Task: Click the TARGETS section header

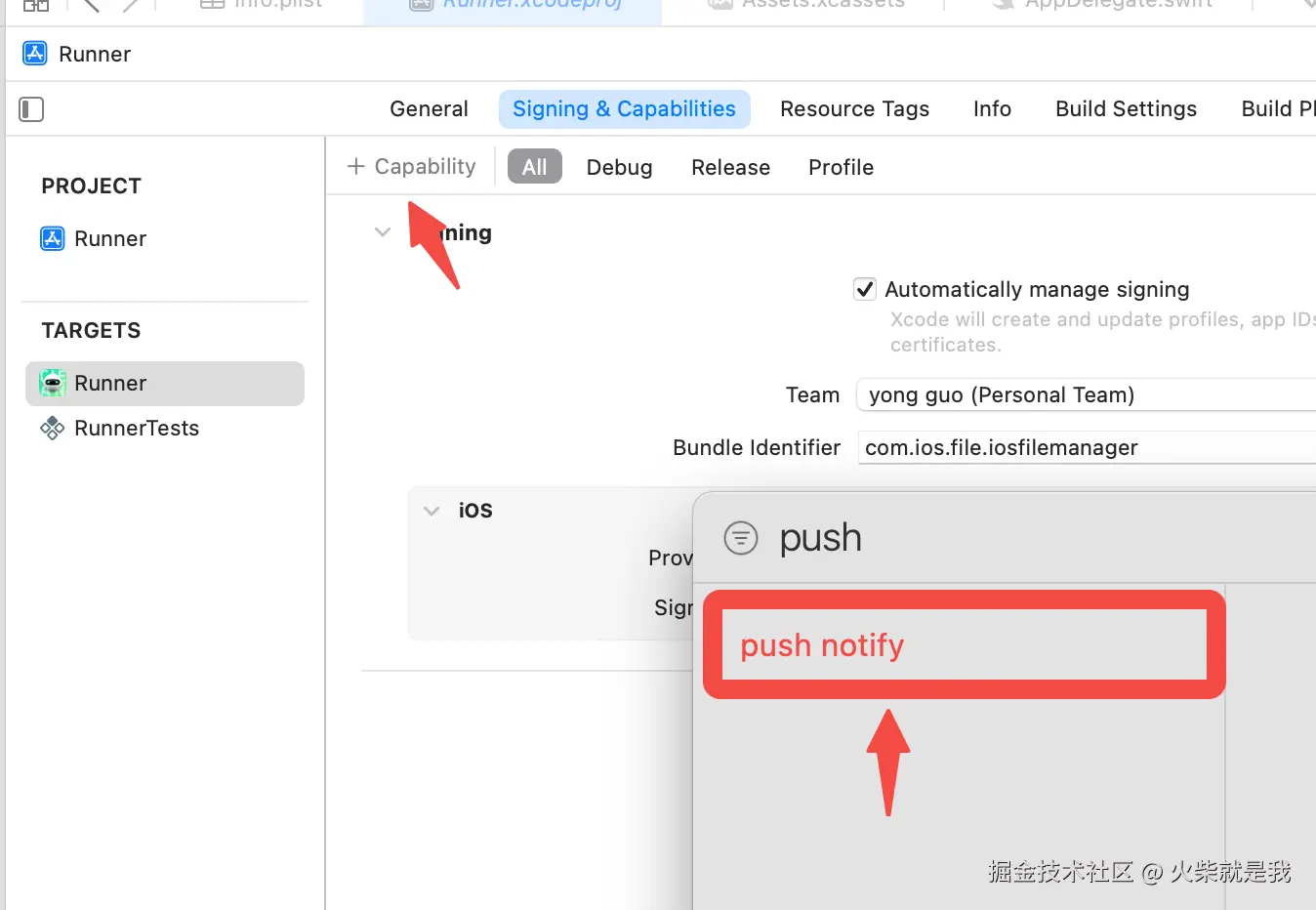Action: click(x=92, y=331)
